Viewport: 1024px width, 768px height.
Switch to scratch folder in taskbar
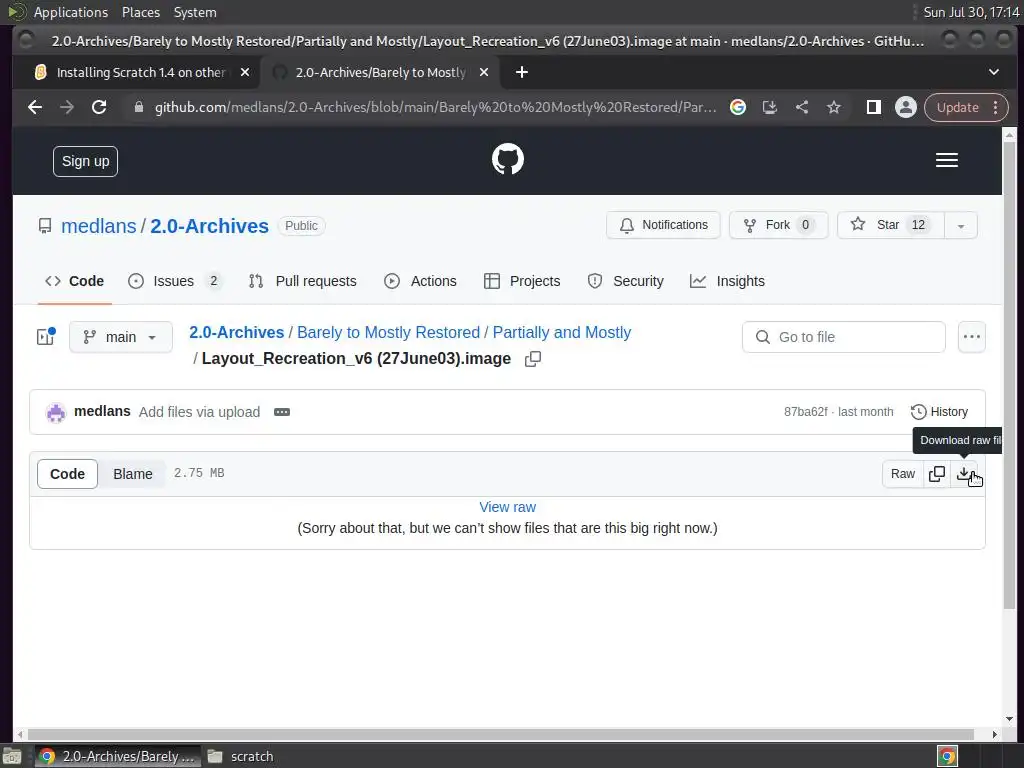[241, 756]
